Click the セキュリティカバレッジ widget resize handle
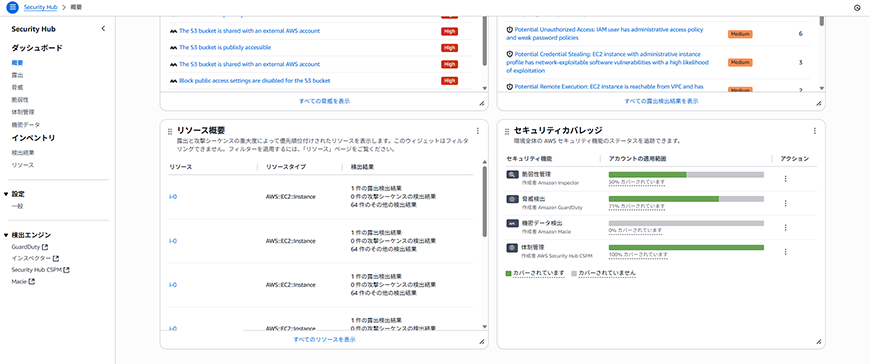The height and width of the screenshot is (364, 870). click(x=818, y=342)
